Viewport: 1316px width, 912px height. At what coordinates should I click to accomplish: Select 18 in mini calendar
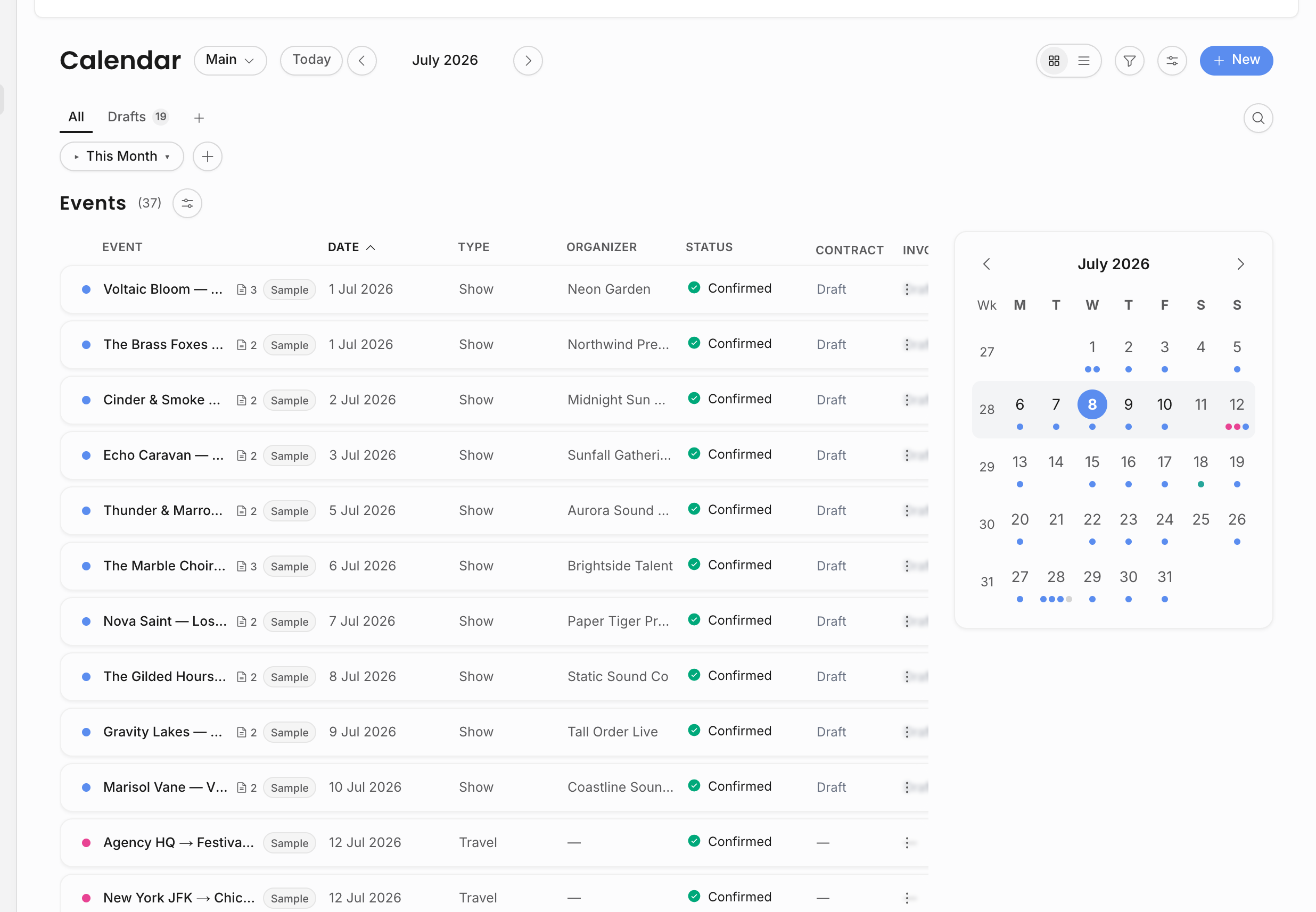pyautogui.click(x=1200, y=462)
